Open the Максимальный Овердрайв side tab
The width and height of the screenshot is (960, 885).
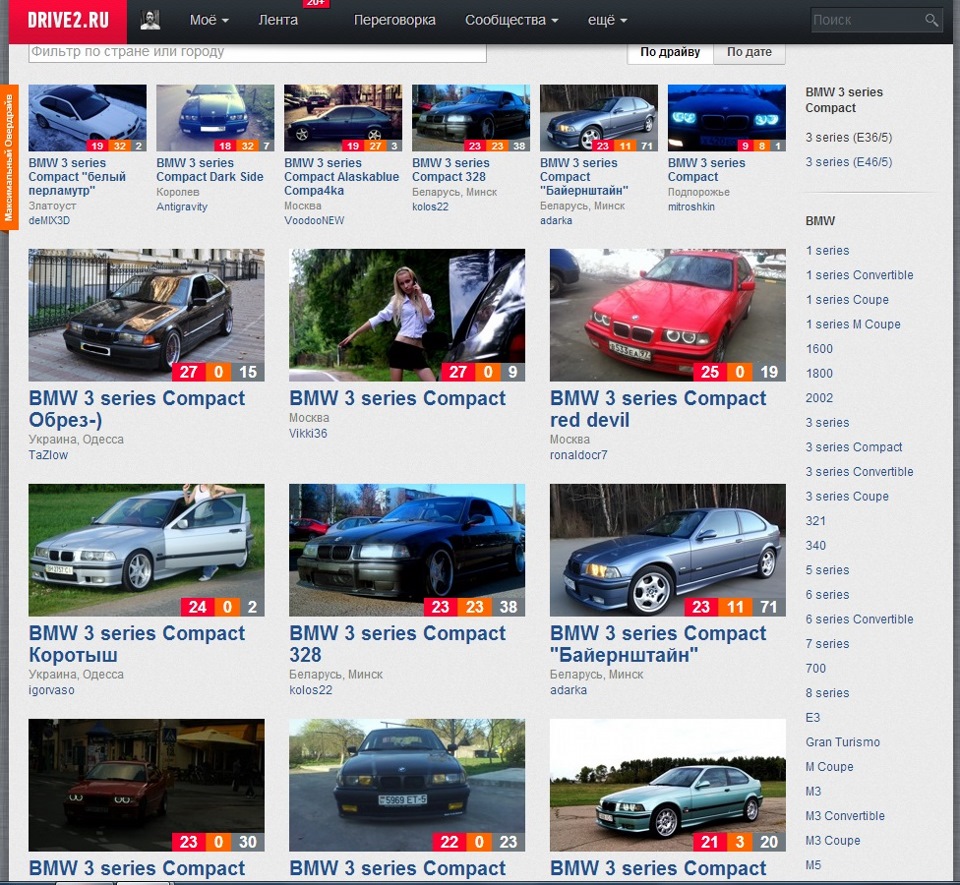tap(9, 157)
